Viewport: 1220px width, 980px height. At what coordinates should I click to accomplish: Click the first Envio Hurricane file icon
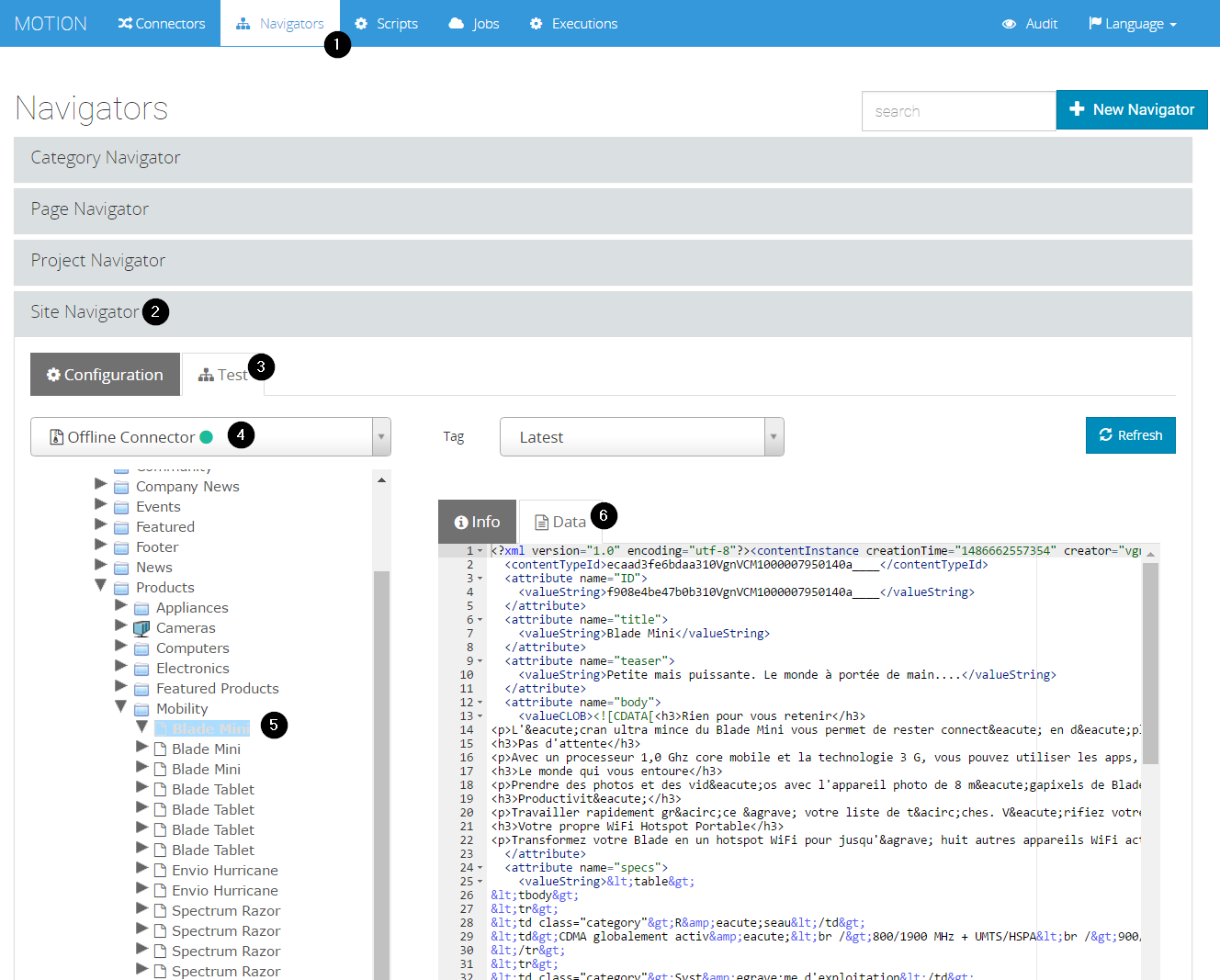[x=160, y=870]
